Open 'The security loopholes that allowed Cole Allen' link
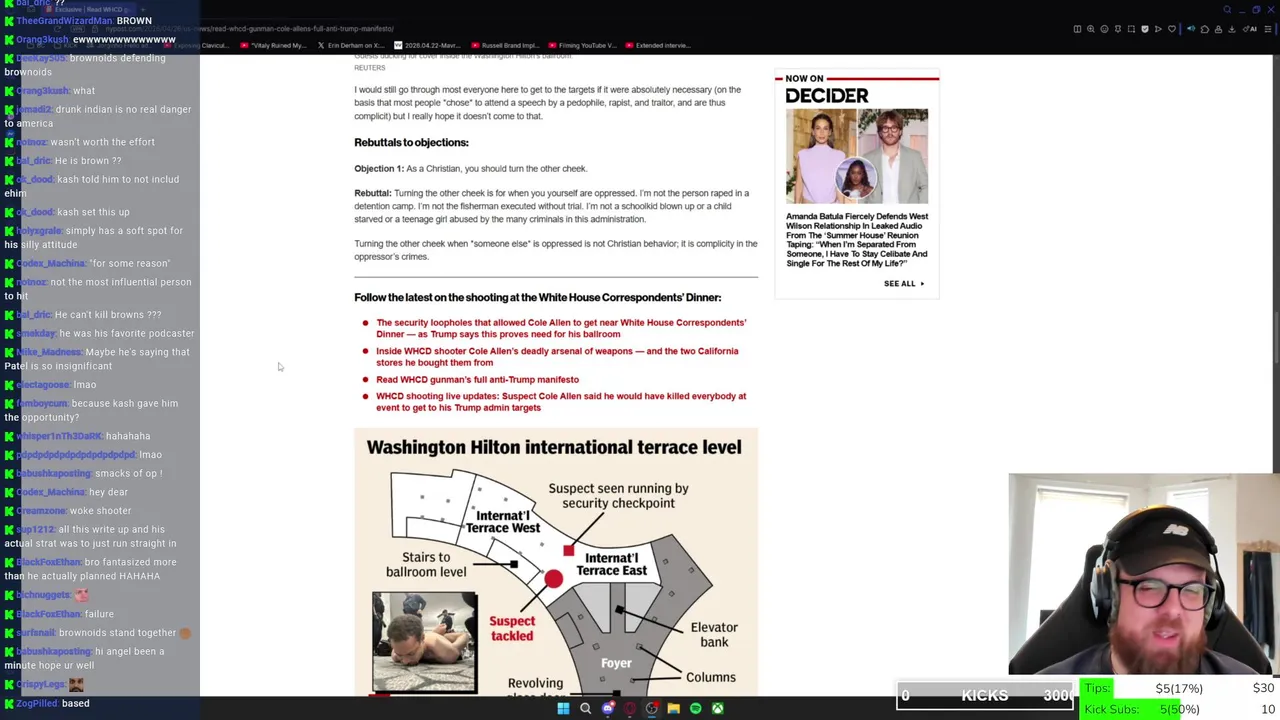This screenshot has height=720, width=1280. point(561,328)
